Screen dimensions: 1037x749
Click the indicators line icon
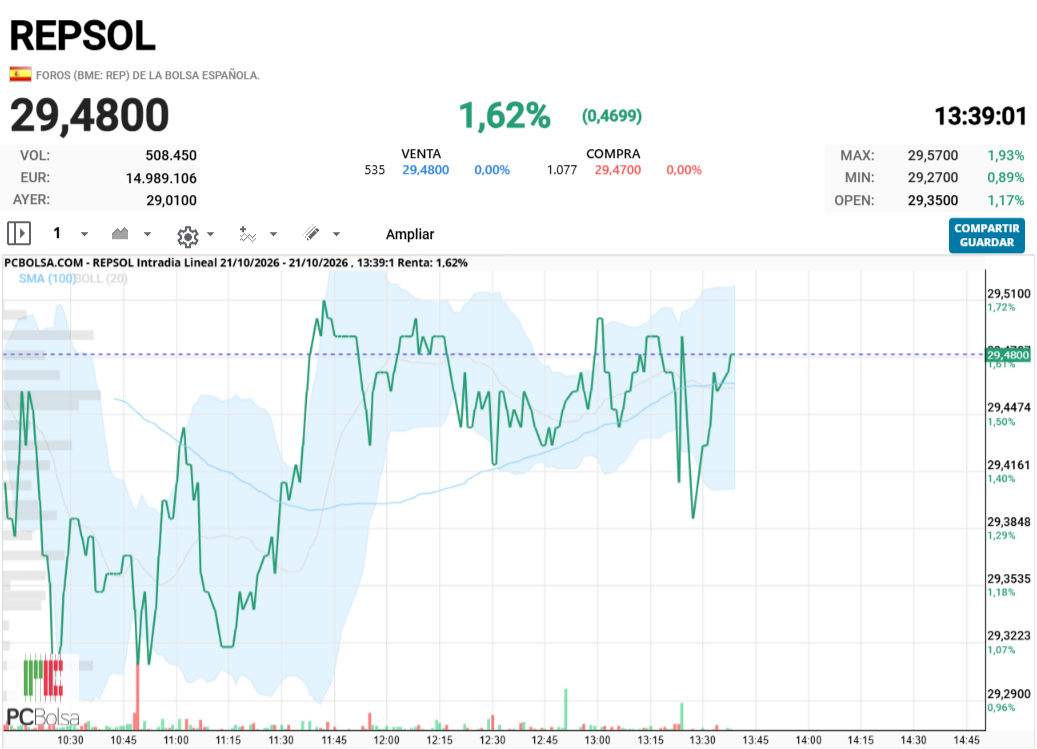[x=247, y=234]
